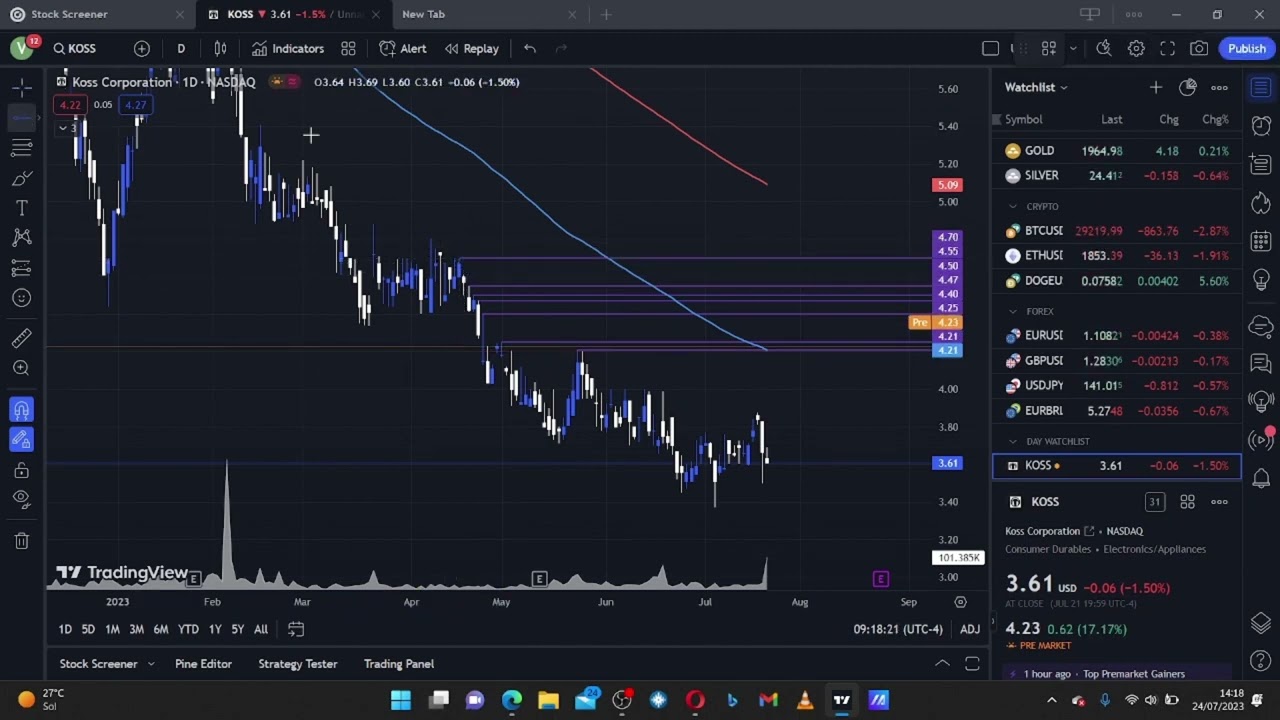The image size is (1280, 720).
Task: Set the chart range to 3M
Action: coord(136,629)
